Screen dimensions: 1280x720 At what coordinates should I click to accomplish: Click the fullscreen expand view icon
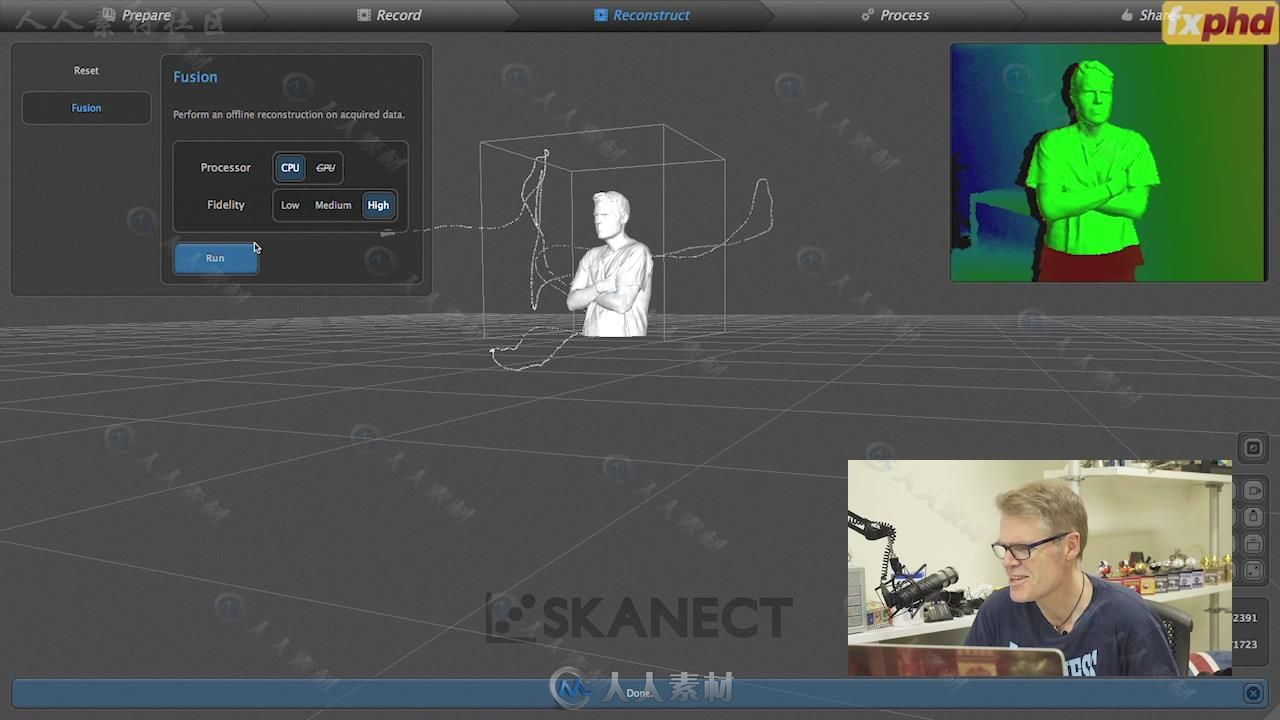tap(1253, 571)
